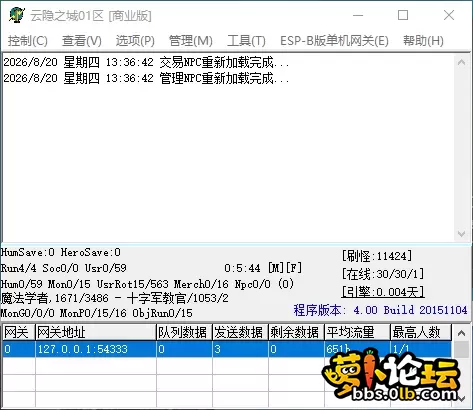Click the MonG0/0/0 MonP0/15/16 status line
The width and height of the screenshot is (473, 410).
pos(97,313)
